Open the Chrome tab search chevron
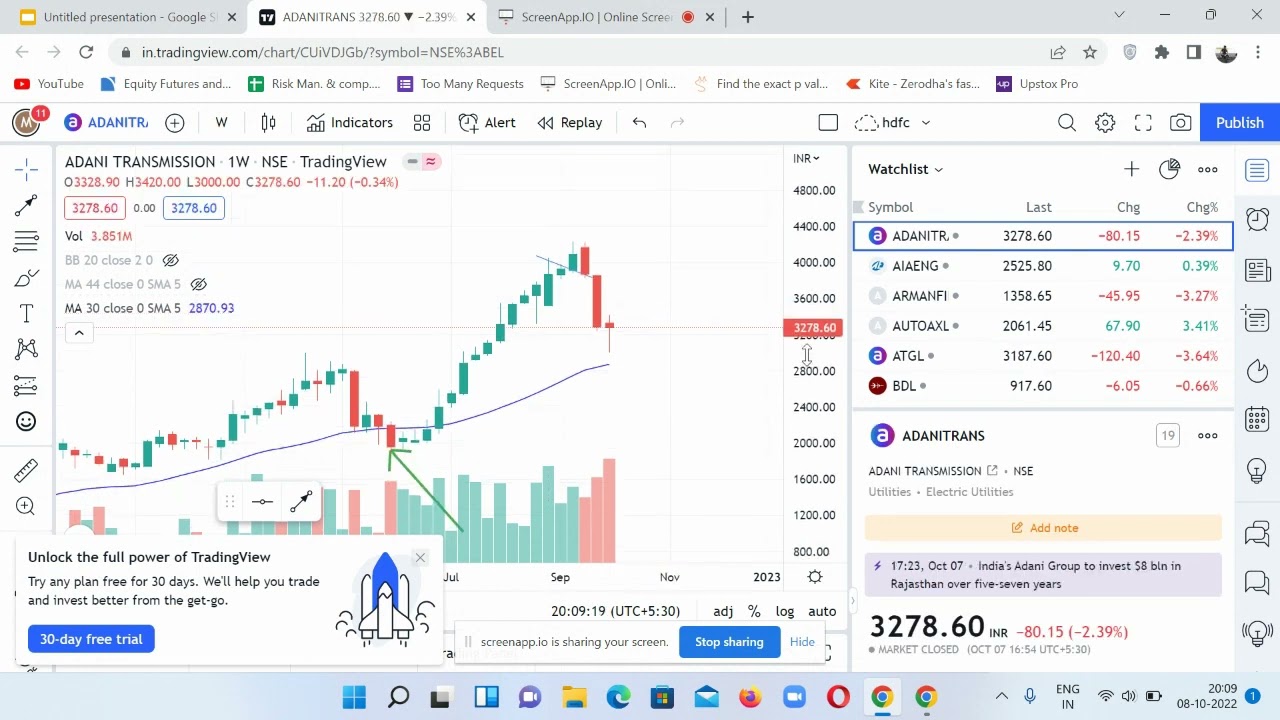This screenshot has height=720, width=1280. click(1119, 15)
